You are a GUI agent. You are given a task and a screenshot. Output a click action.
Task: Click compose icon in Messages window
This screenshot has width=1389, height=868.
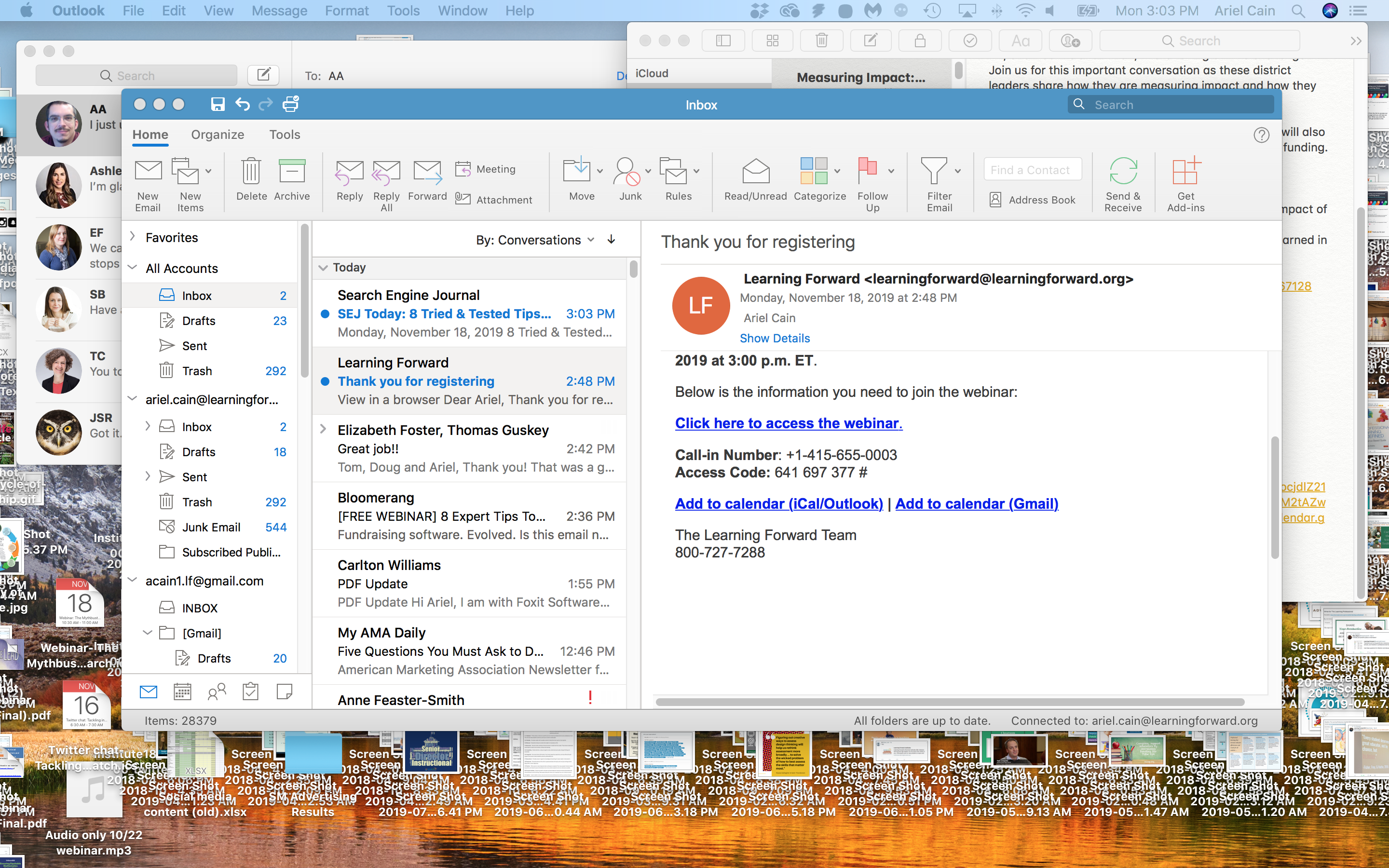(x=263, y=75)
